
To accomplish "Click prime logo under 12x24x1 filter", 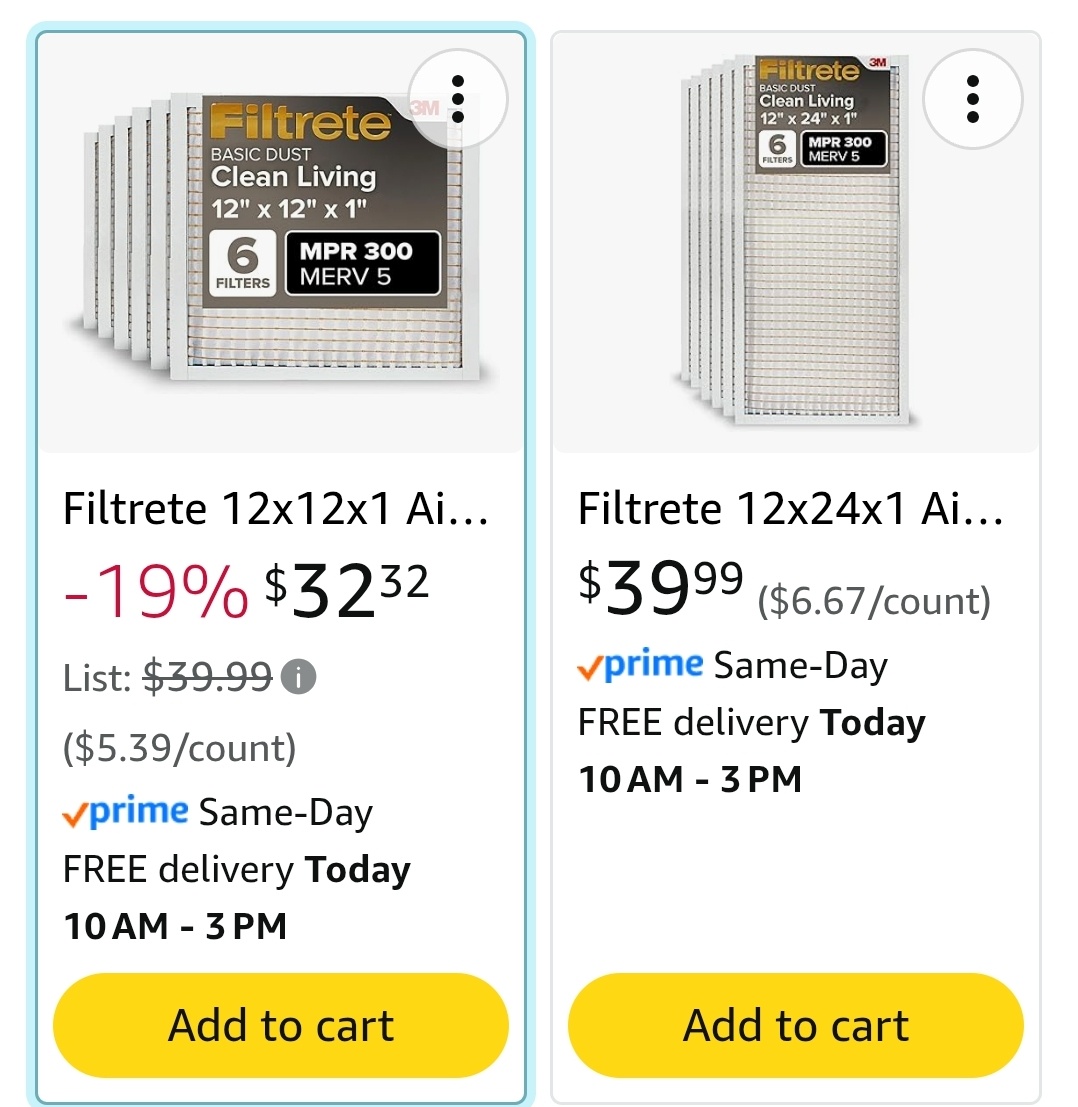I will pyautogui.click(x=640, y=665).
